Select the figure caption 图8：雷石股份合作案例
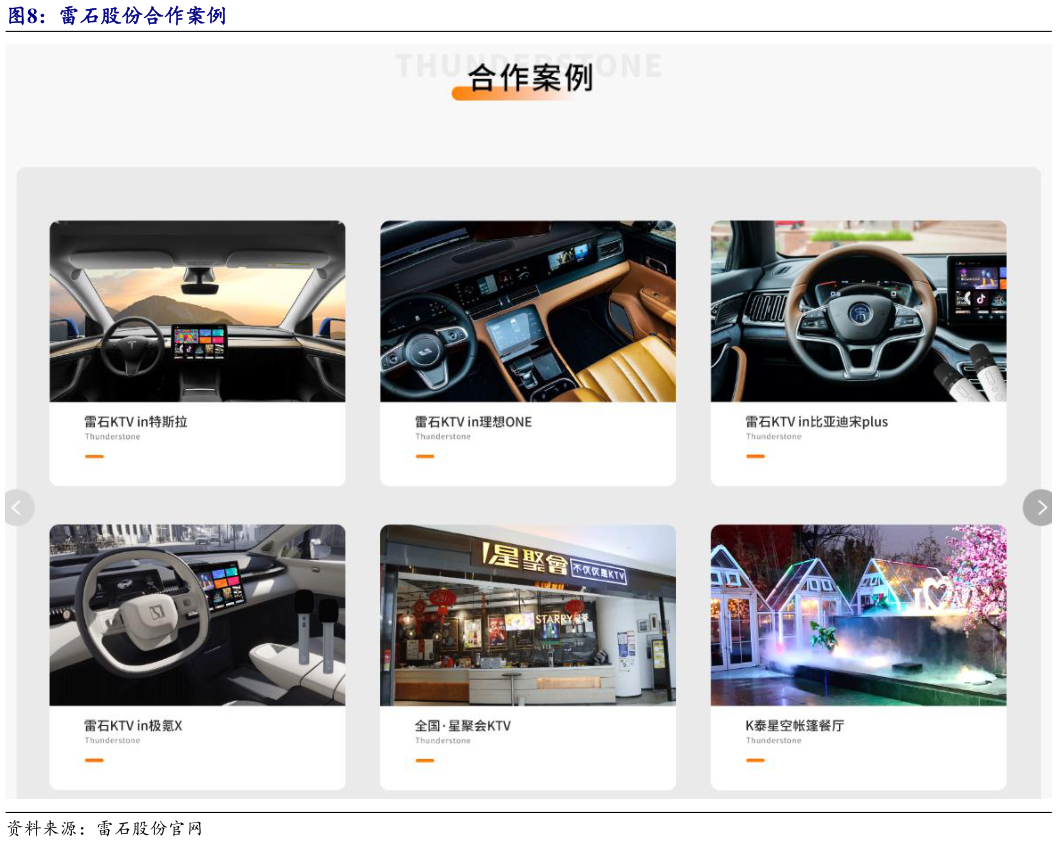The width and height of the screenshot is (1057, 842). 117,15
